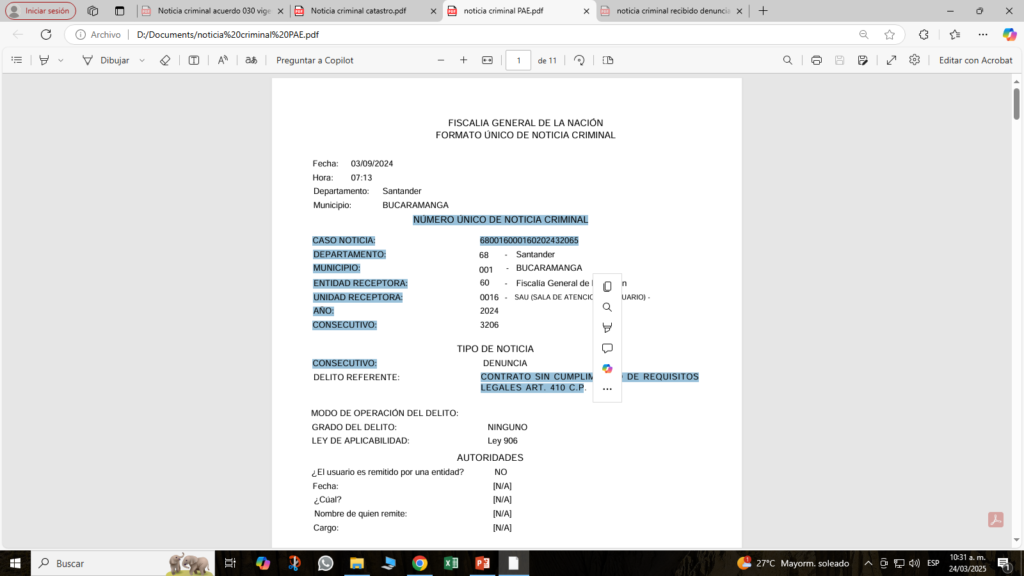Open Windows Start menu
The width and height of the screenshot is (1024, 576).
pos(15,563)
